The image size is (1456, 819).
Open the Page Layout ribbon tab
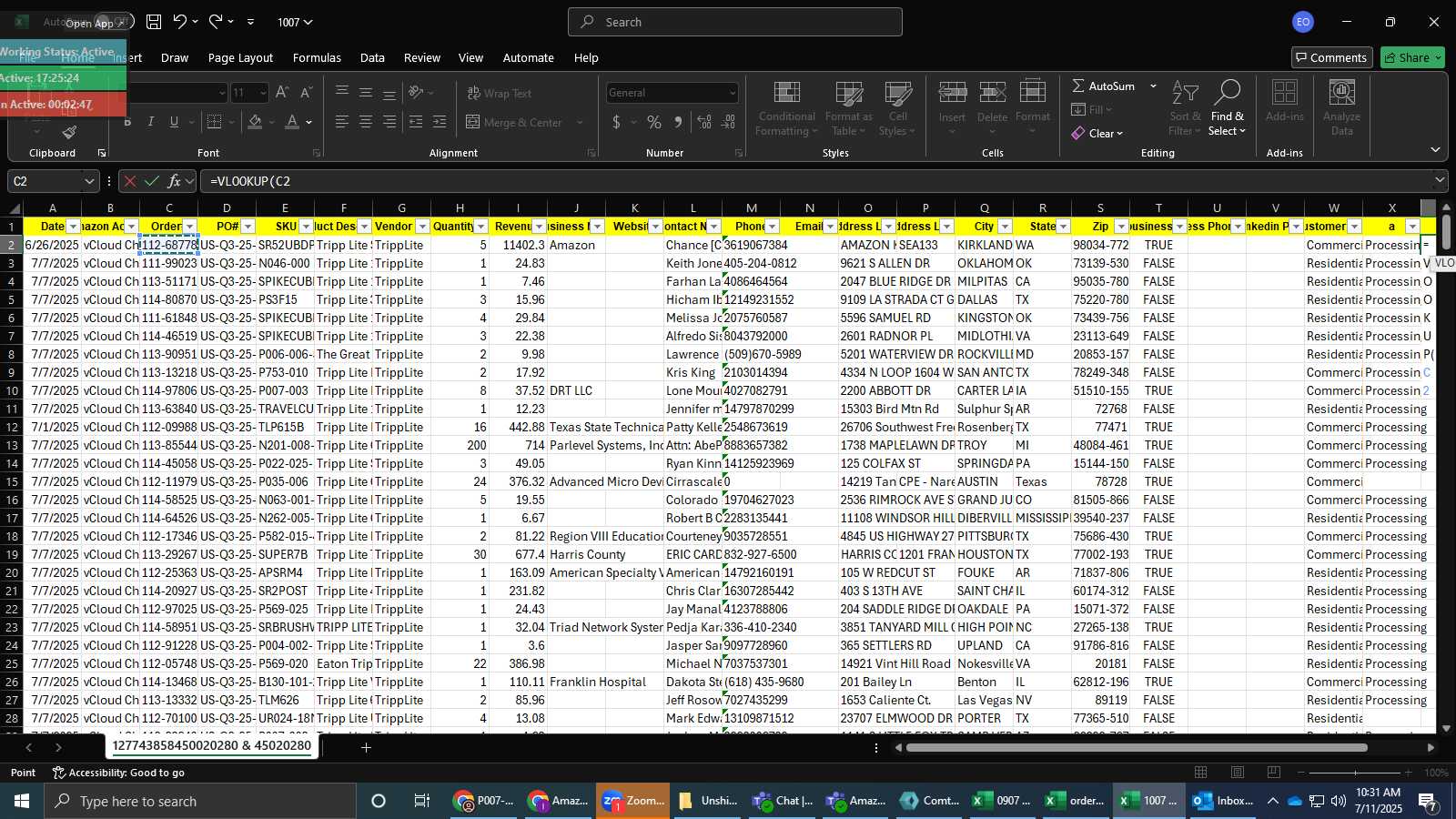coord(240,57)
